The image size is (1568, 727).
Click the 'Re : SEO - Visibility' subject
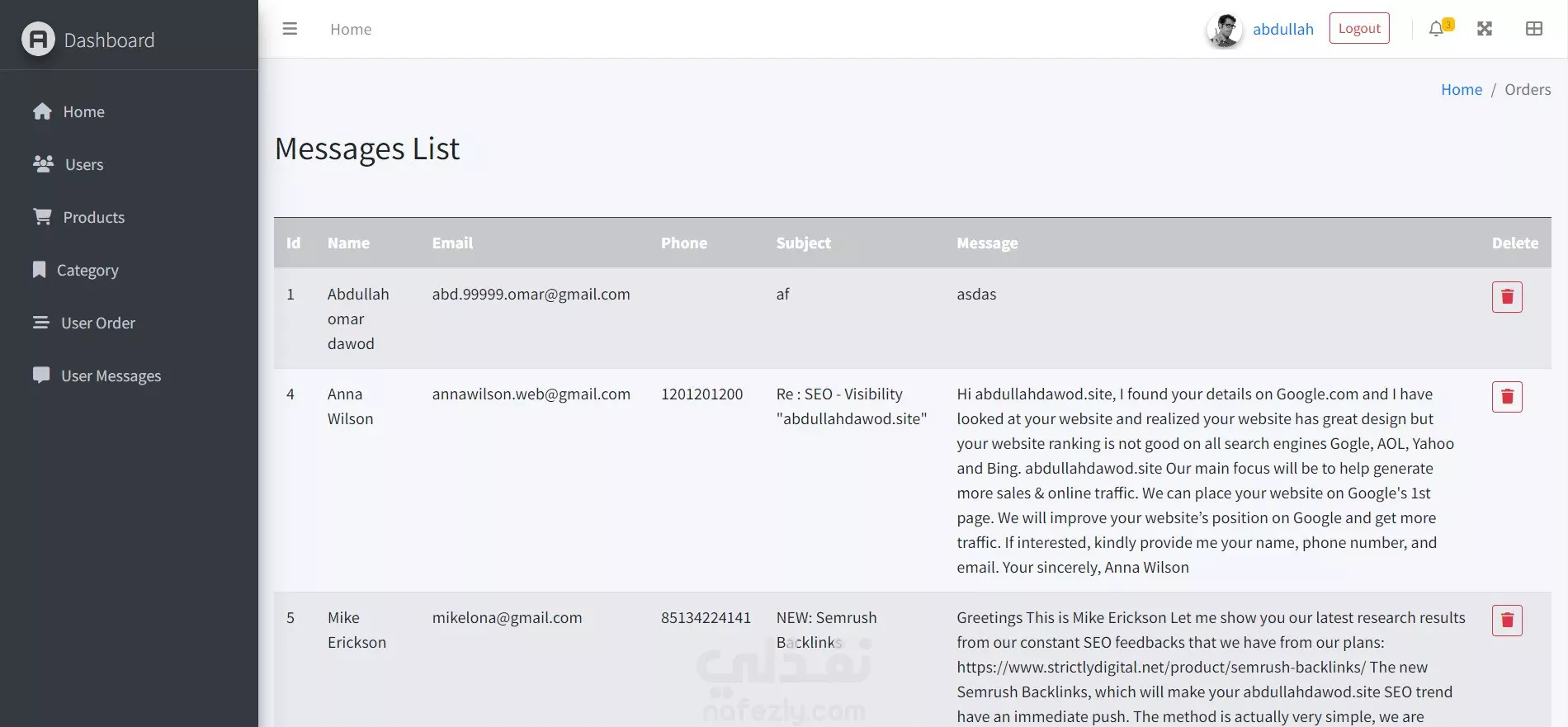tap(852, 406)
